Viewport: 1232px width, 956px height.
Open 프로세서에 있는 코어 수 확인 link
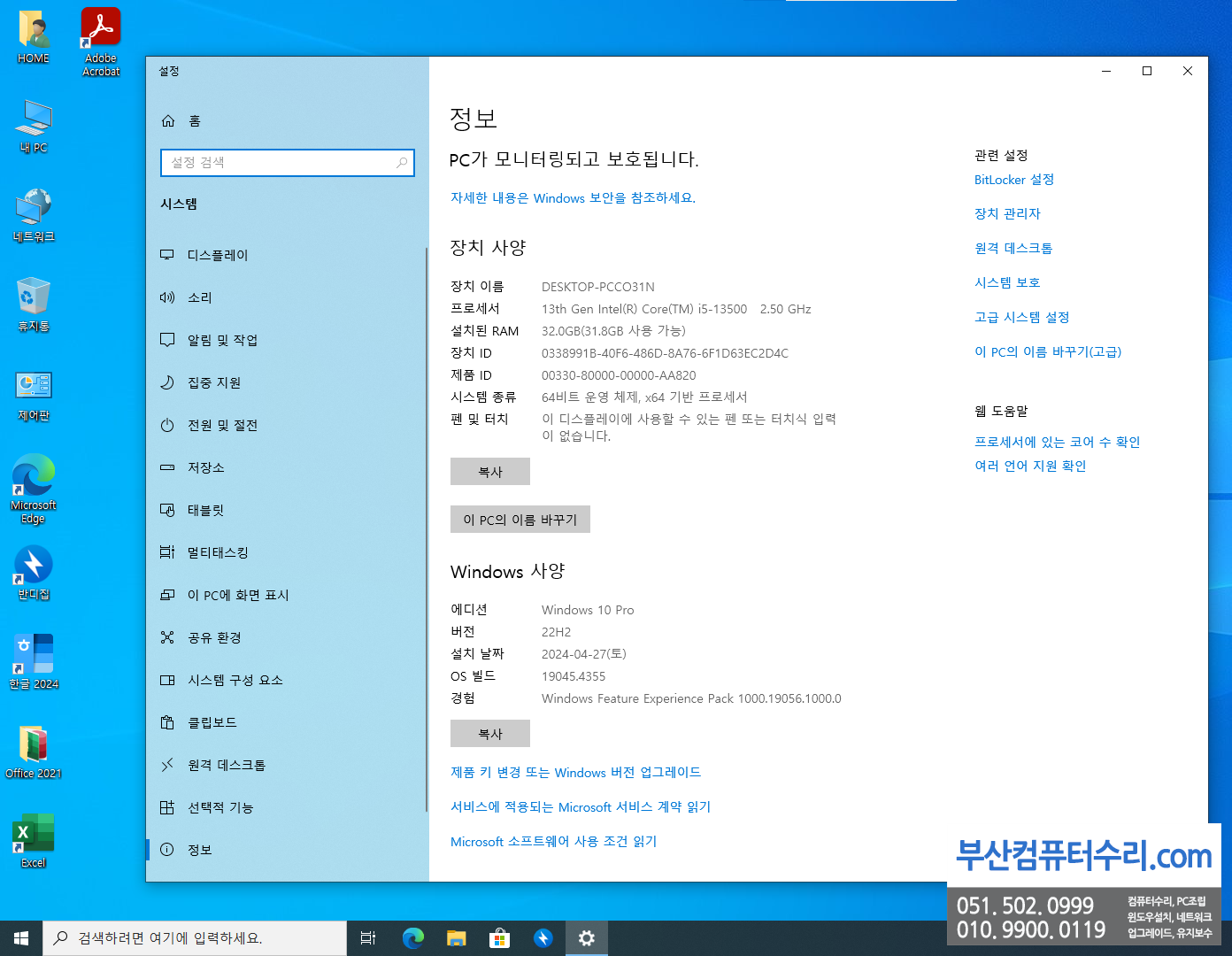coord(1058,442)
